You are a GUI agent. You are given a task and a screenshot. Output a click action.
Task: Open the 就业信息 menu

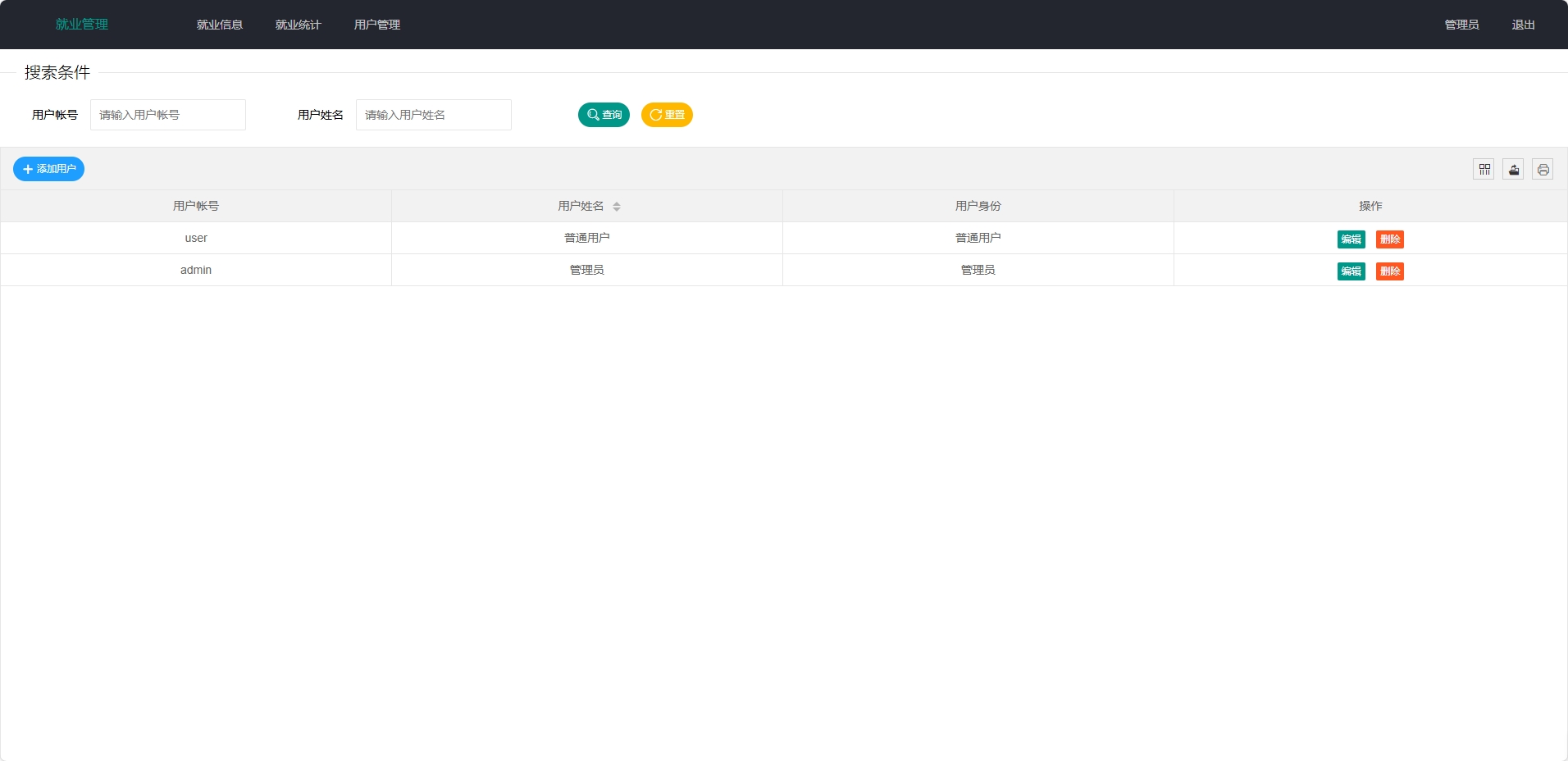click(220, 25)
